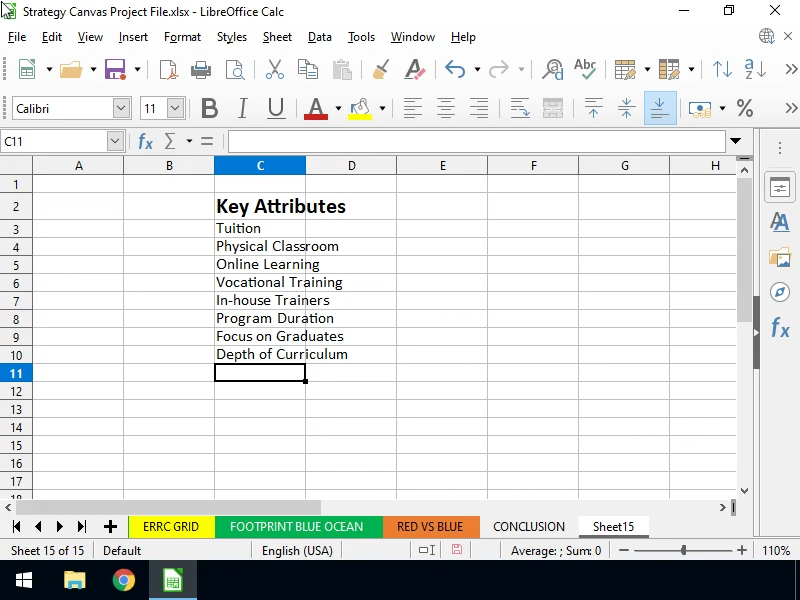Cut the selection with the scissors icon

tap(274, 69)
